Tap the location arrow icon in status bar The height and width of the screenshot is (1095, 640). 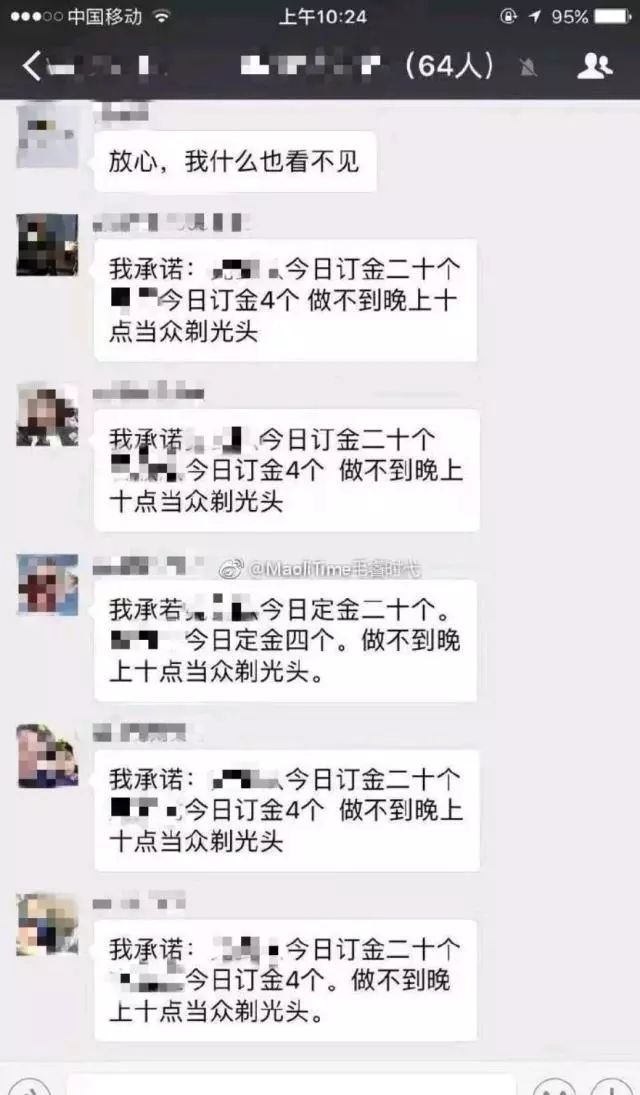click(x=534, y=17)
